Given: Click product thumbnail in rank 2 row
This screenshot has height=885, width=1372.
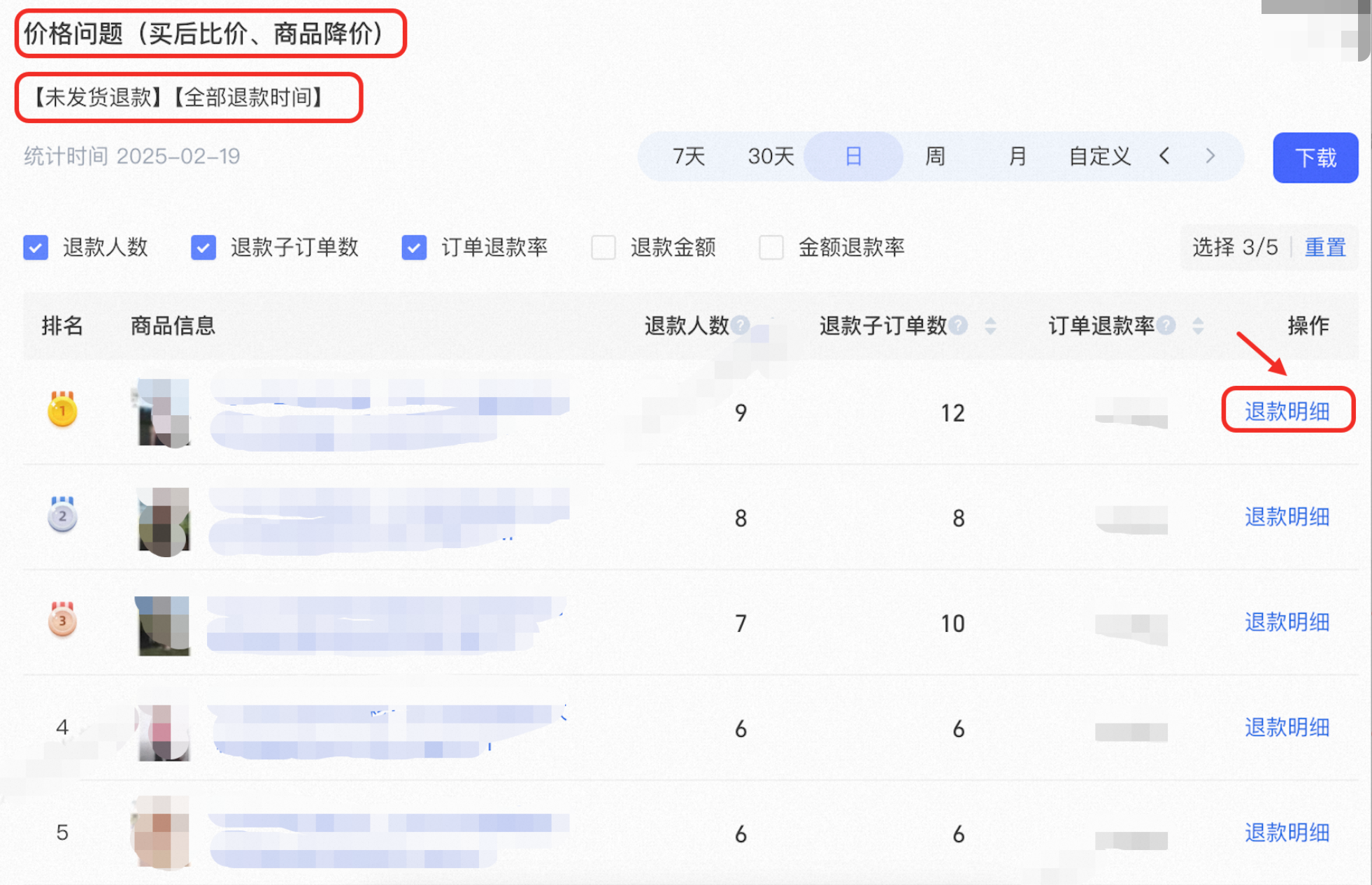Looking at the screenshot, I should pos(163,521).
